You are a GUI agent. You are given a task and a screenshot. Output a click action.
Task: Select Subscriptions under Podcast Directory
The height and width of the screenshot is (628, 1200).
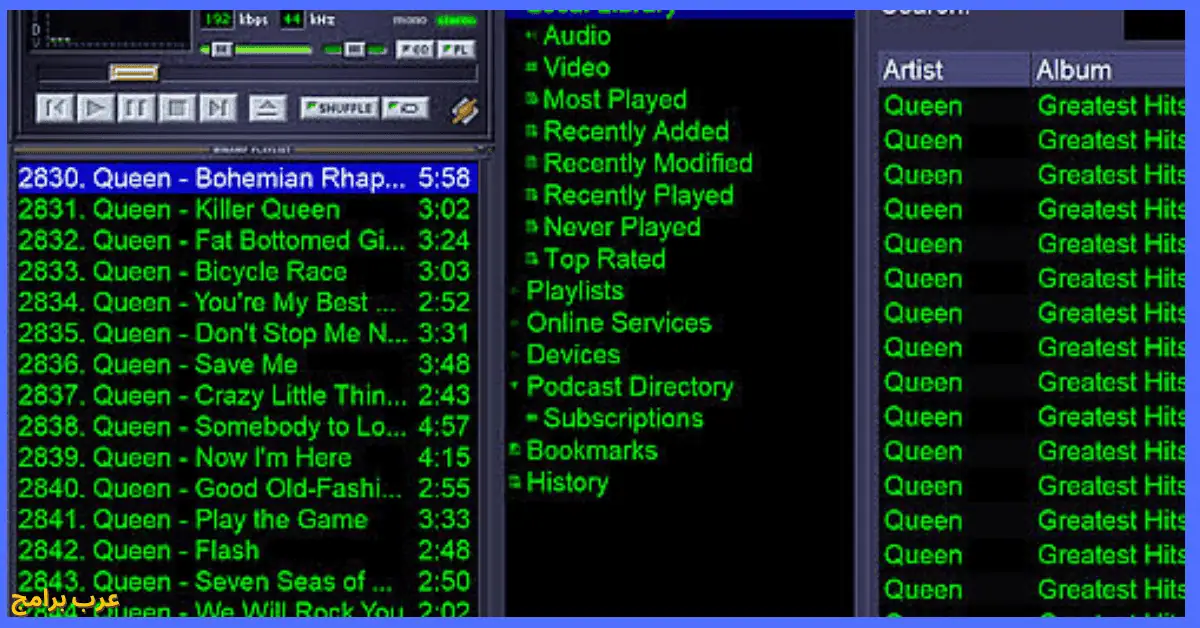(x=623, y=419)
